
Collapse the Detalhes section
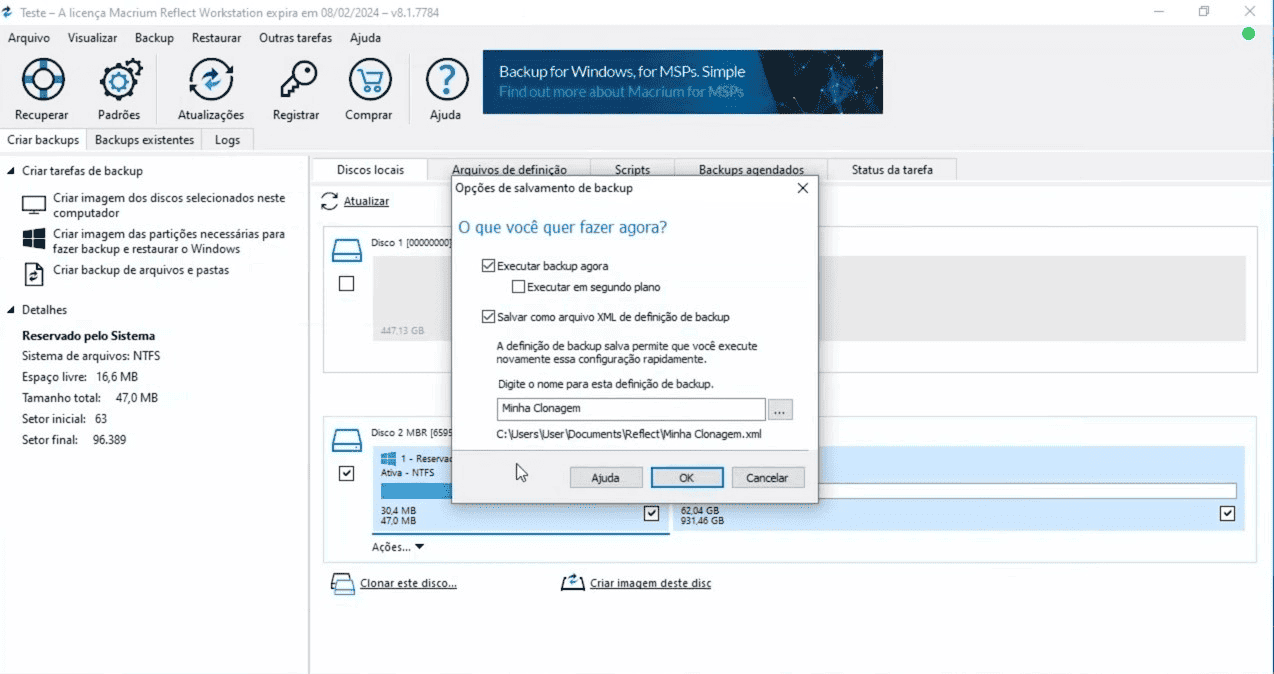[11, 310]
